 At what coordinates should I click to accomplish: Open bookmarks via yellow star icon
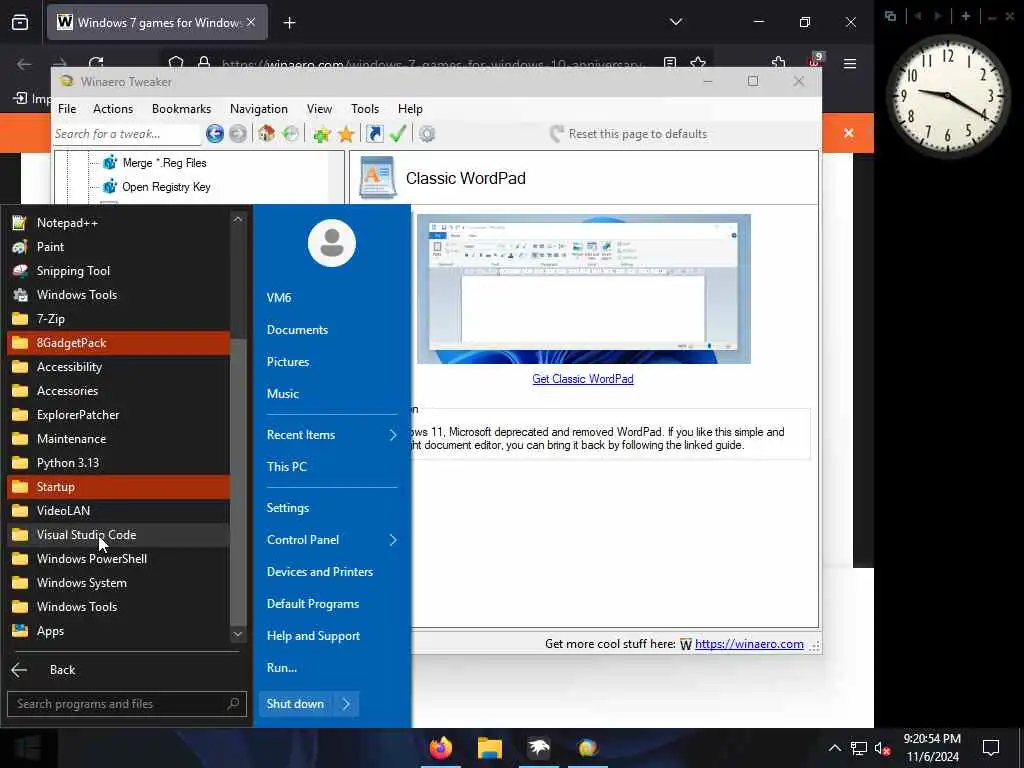pyautogui.click(x=345, y=134)
